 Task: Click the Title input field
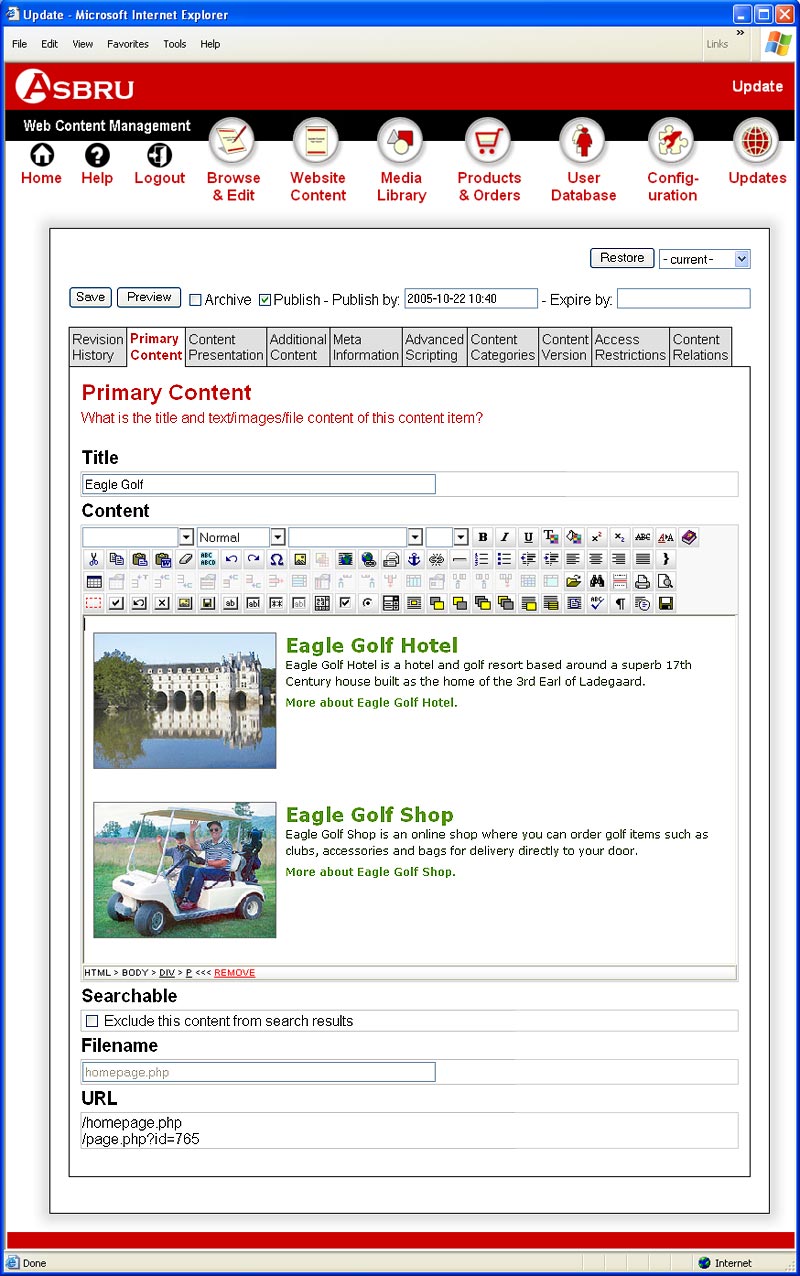pyautogui.click(x=258, y=484)
